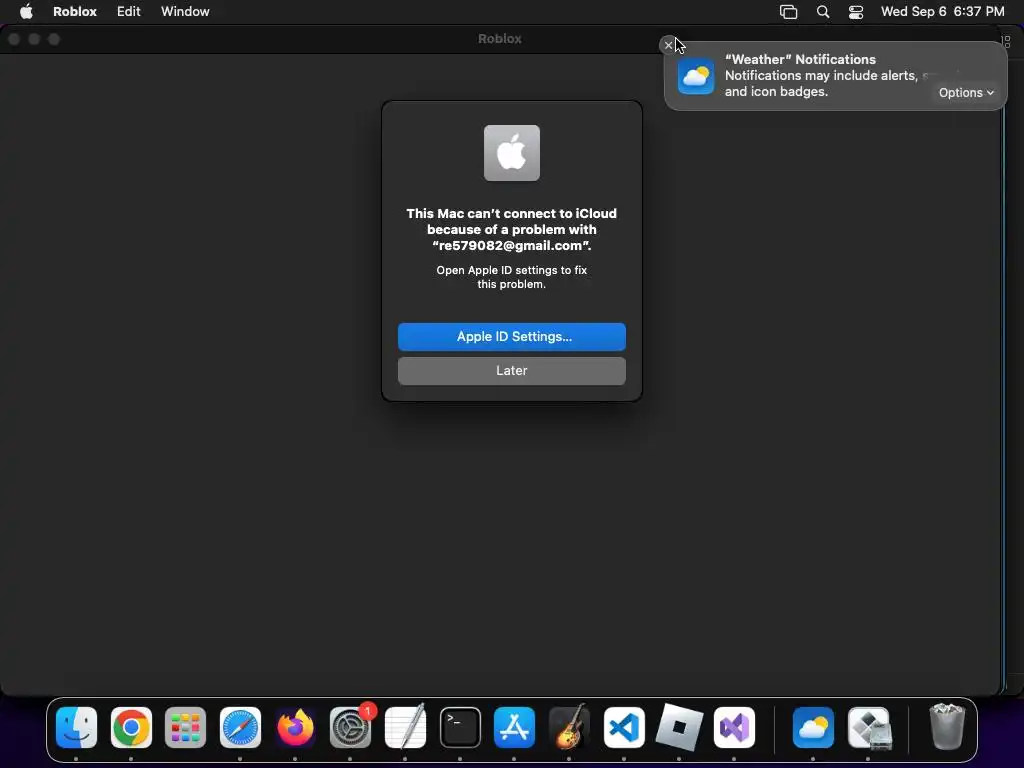Launch Terminal from the Dock

pyautogui.click(x=460, y=727)
